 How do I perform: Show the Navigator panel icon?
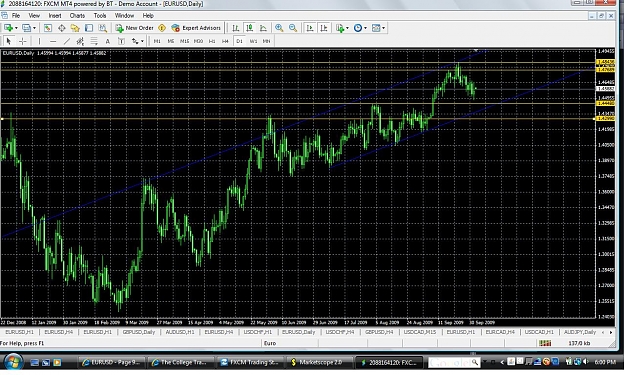75,28
